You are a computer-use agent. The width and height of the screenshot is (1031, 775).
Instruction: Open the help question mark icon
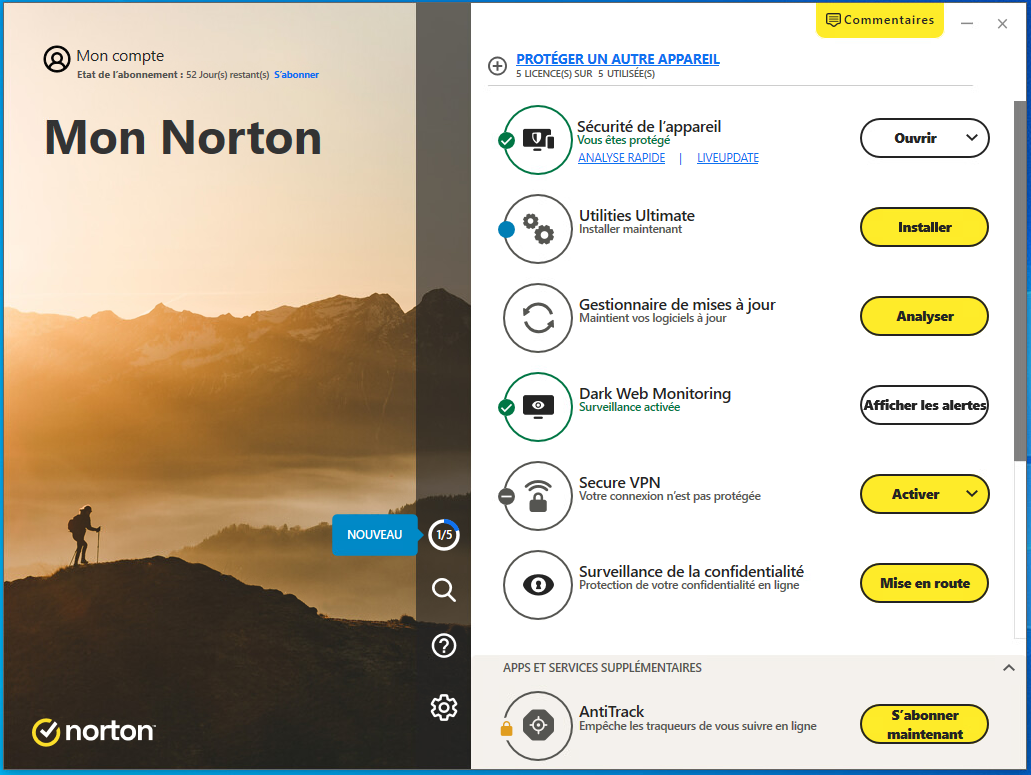(x=444, y=646)
